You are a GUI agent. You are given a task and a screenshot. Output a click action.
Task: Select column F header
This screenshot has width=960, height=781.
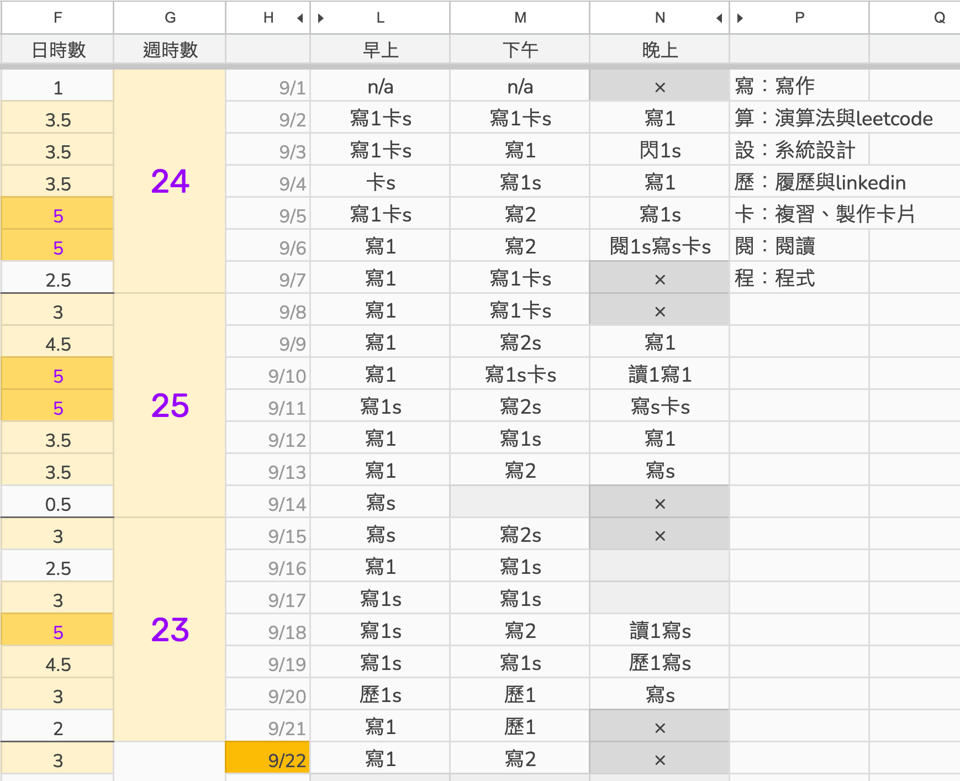(57, 18)
